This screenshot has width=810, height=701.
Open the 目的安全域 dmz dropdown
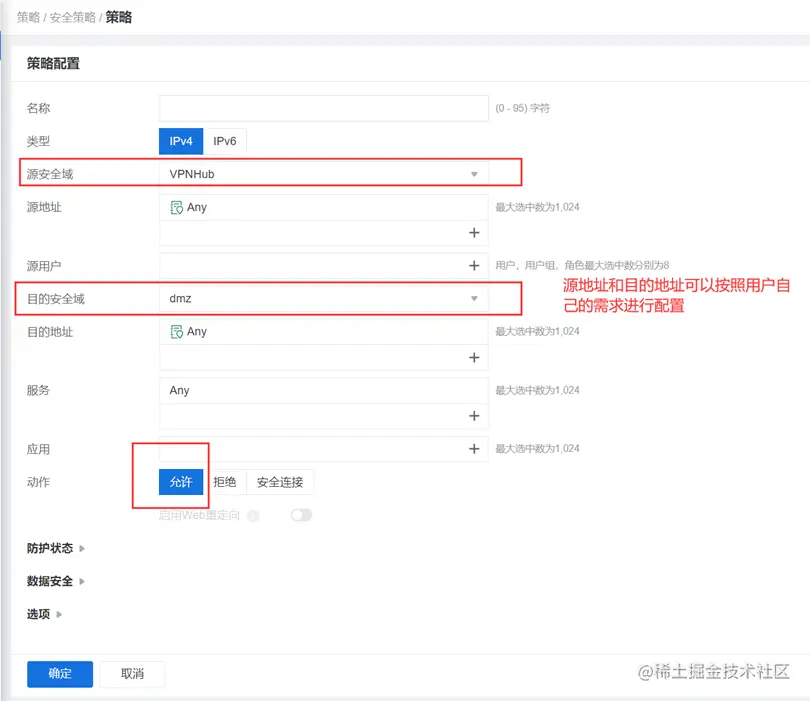point(323,299)
